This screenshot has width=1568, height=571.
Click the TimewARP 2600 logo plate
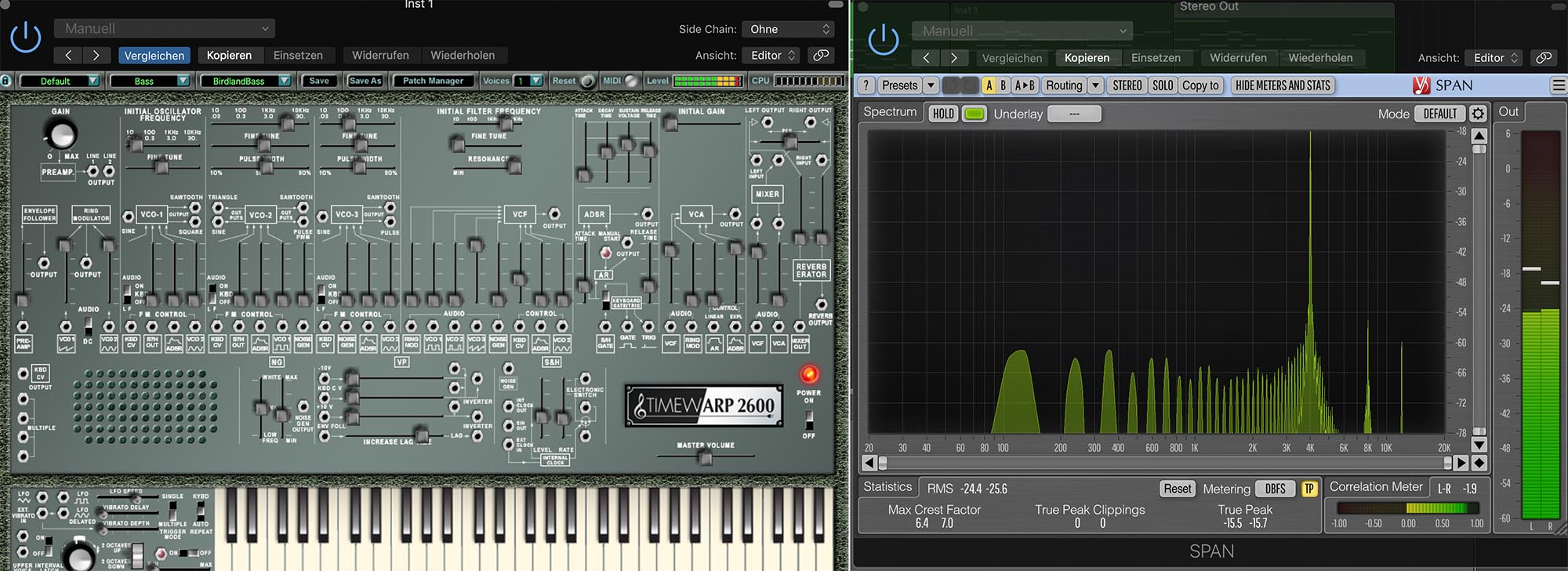tap(704, 406)
